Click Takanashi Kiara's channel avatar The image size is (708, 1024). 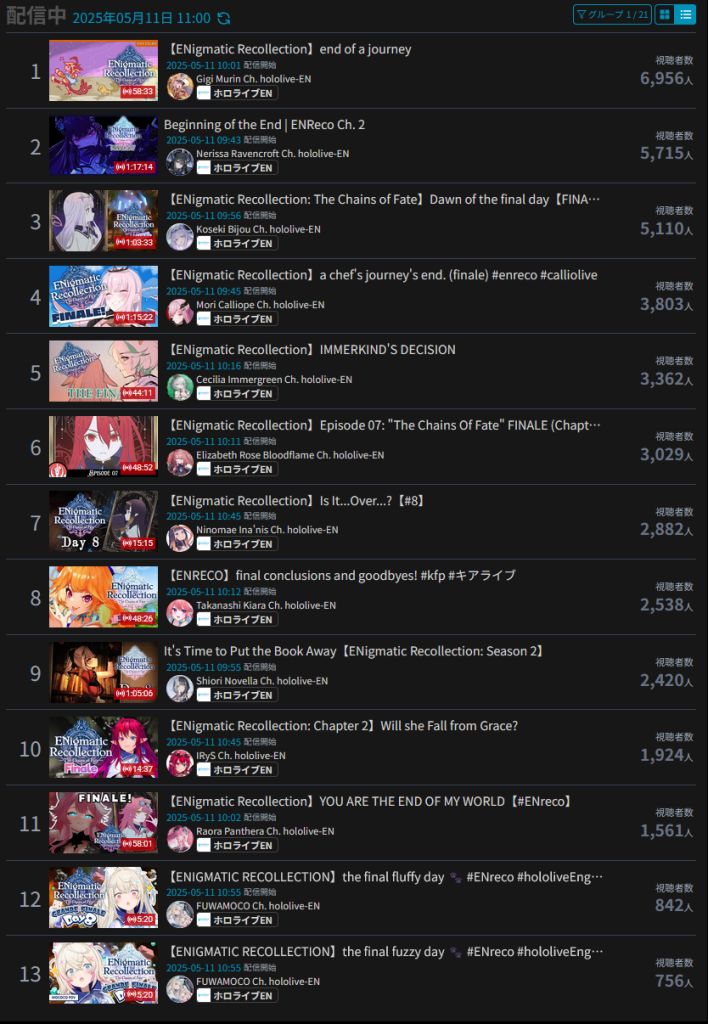pos(180,613)
